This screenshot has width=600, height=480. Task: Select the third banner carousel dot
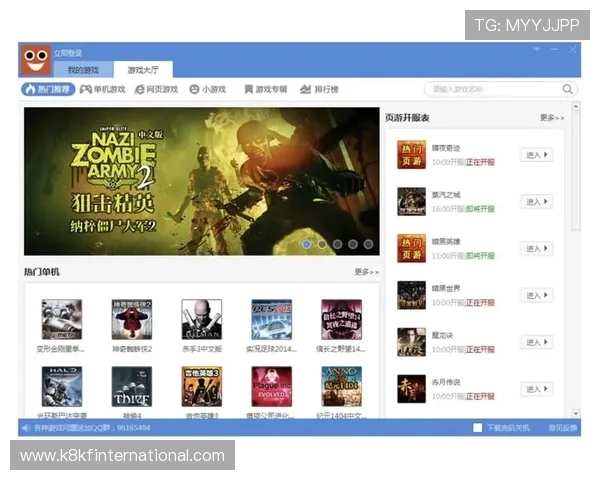tap(338, 244)
